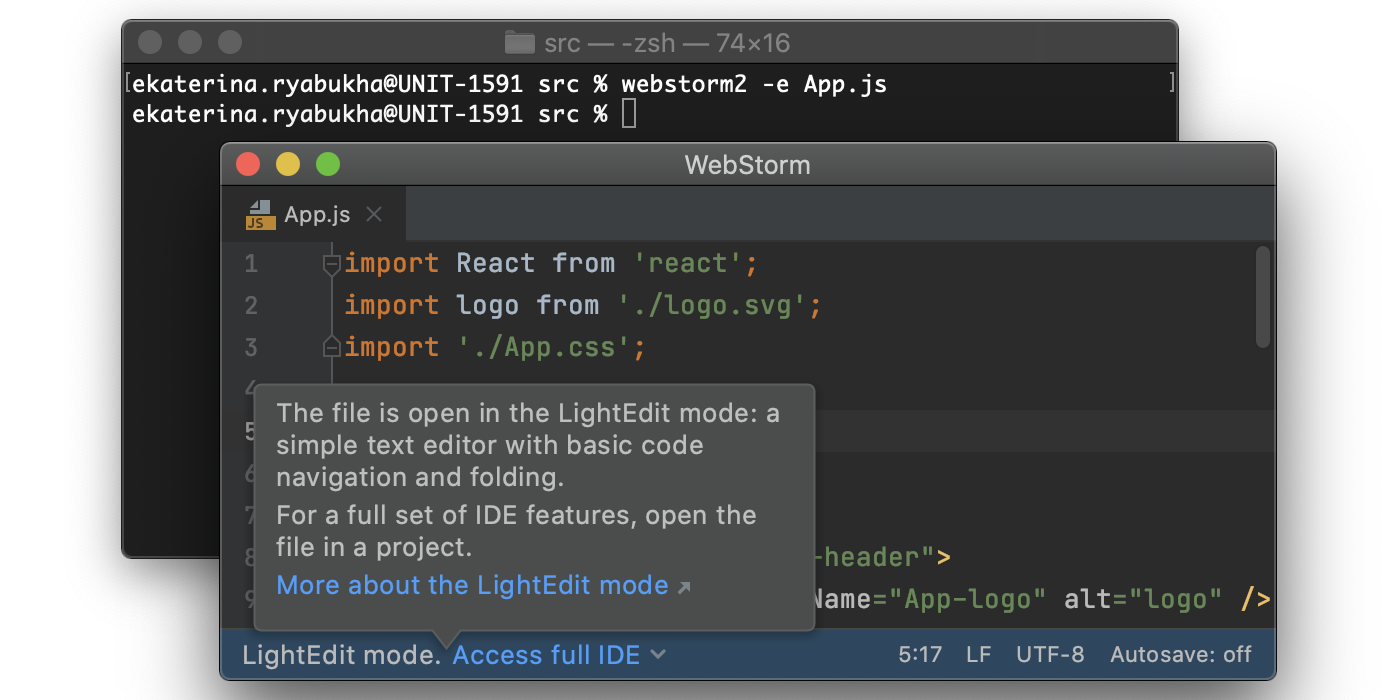
Task: Click the 'react' string on line 1
Action: pyautogui.click(x=688, y=264)
